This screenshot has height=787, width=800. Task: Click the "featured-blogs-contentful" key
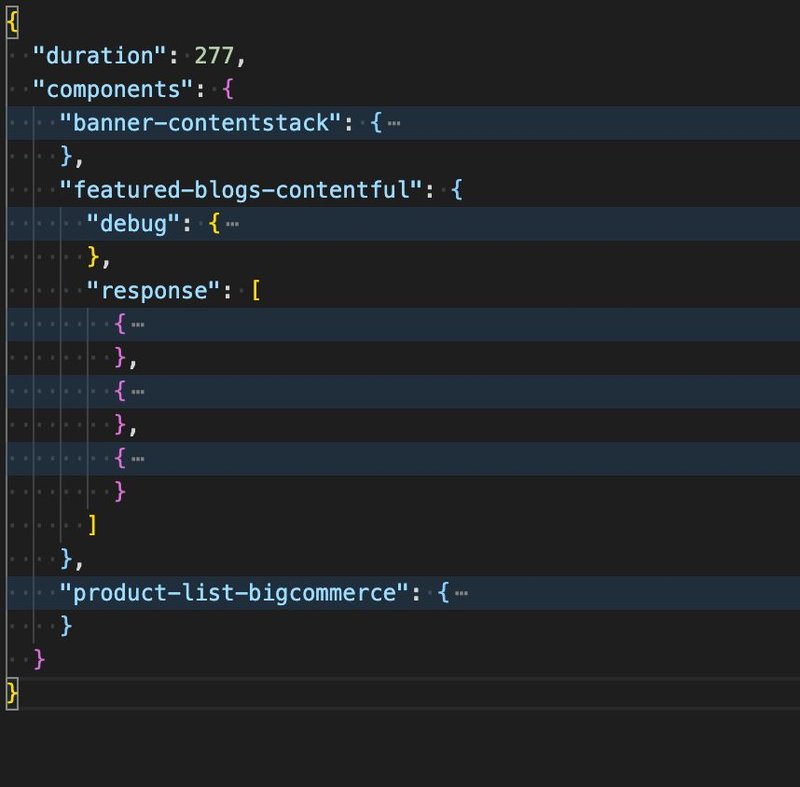(240, 190)
